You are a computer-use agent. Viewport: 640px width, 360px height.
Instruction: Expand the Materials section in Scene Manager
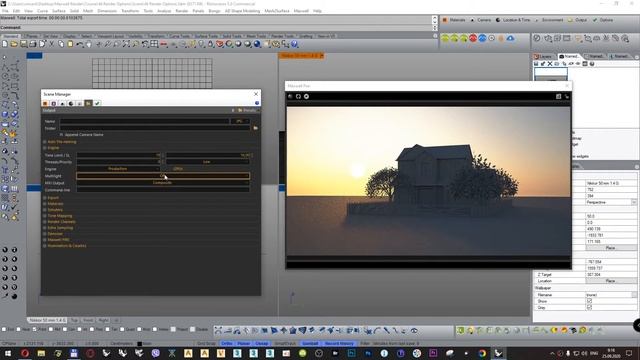[x=44, y=204]
